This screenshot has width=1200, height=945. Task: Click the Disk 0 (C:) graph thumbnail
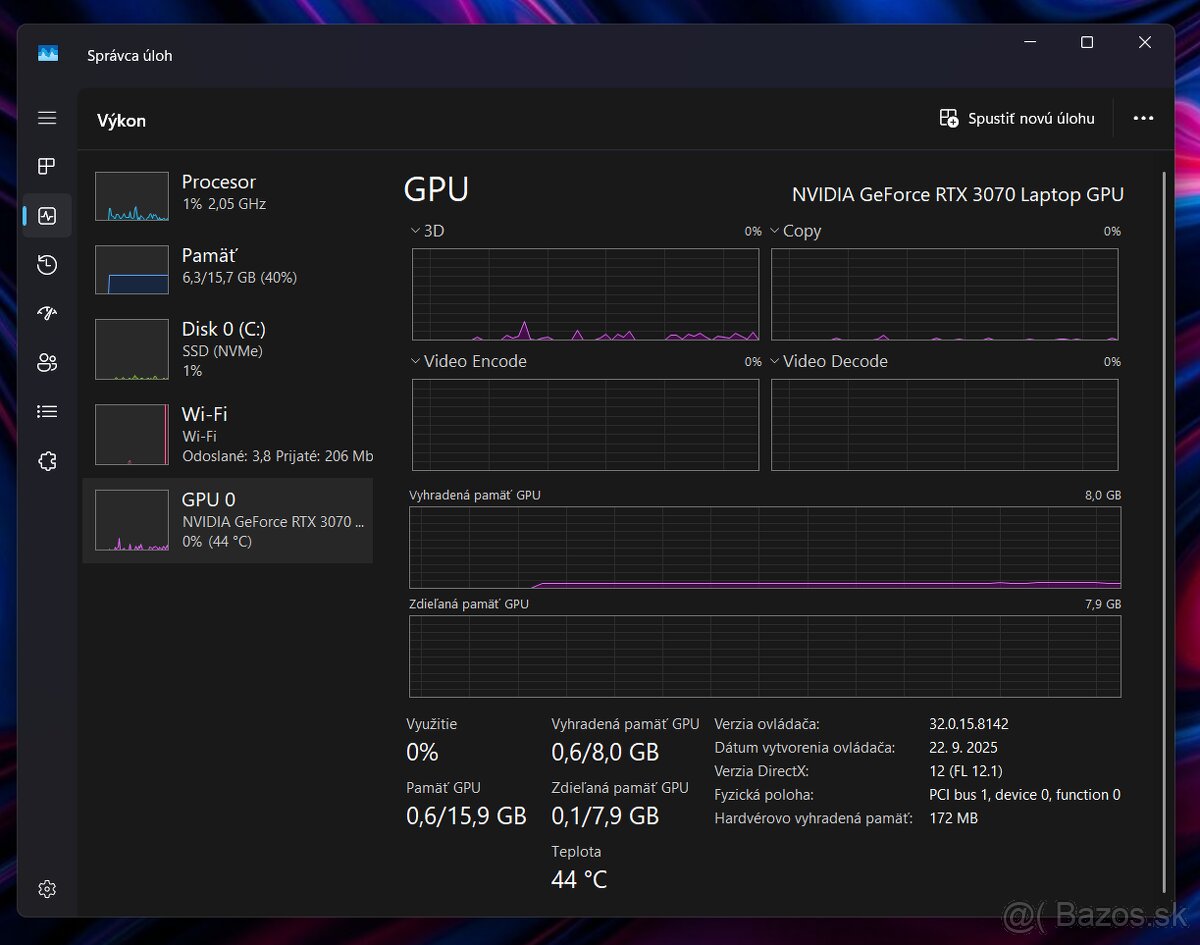coord(131,349)
